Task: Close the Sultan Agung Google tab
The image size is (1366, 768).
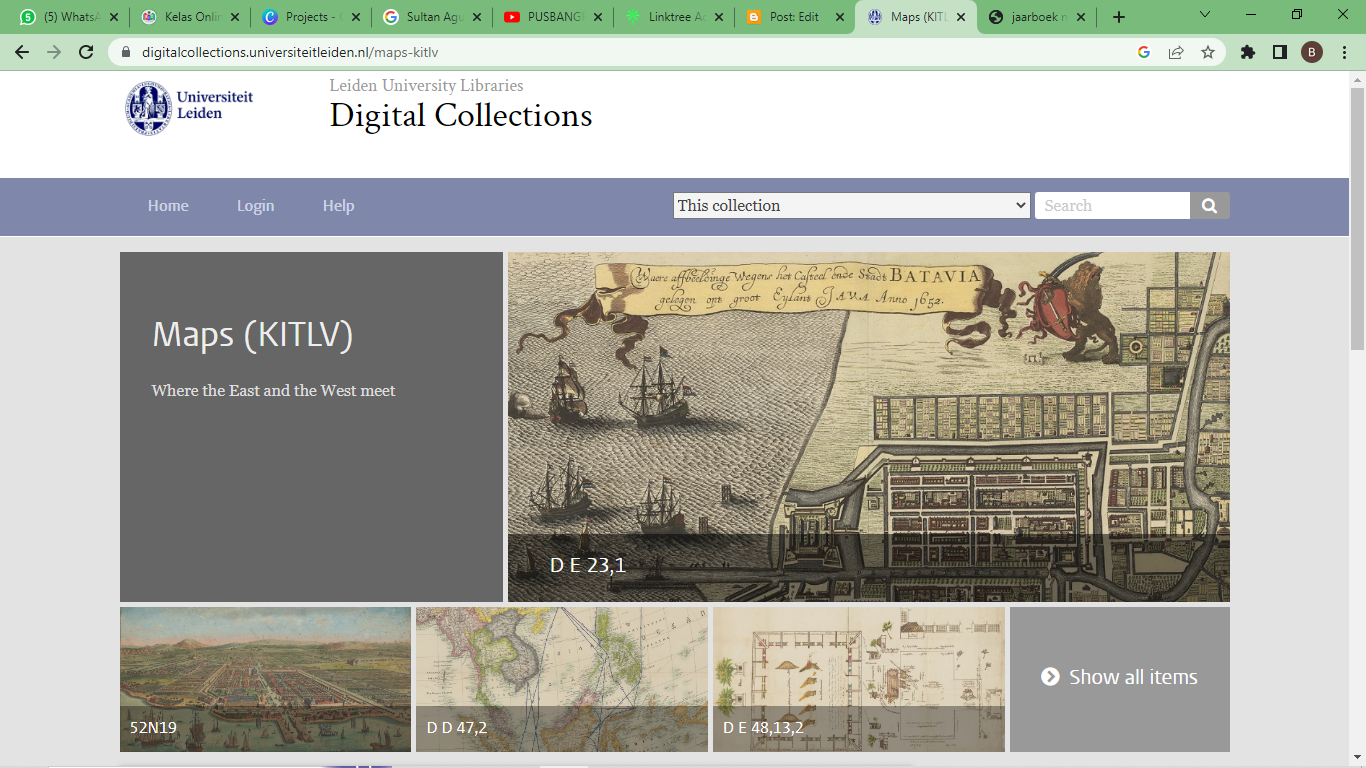Action: 477,17
